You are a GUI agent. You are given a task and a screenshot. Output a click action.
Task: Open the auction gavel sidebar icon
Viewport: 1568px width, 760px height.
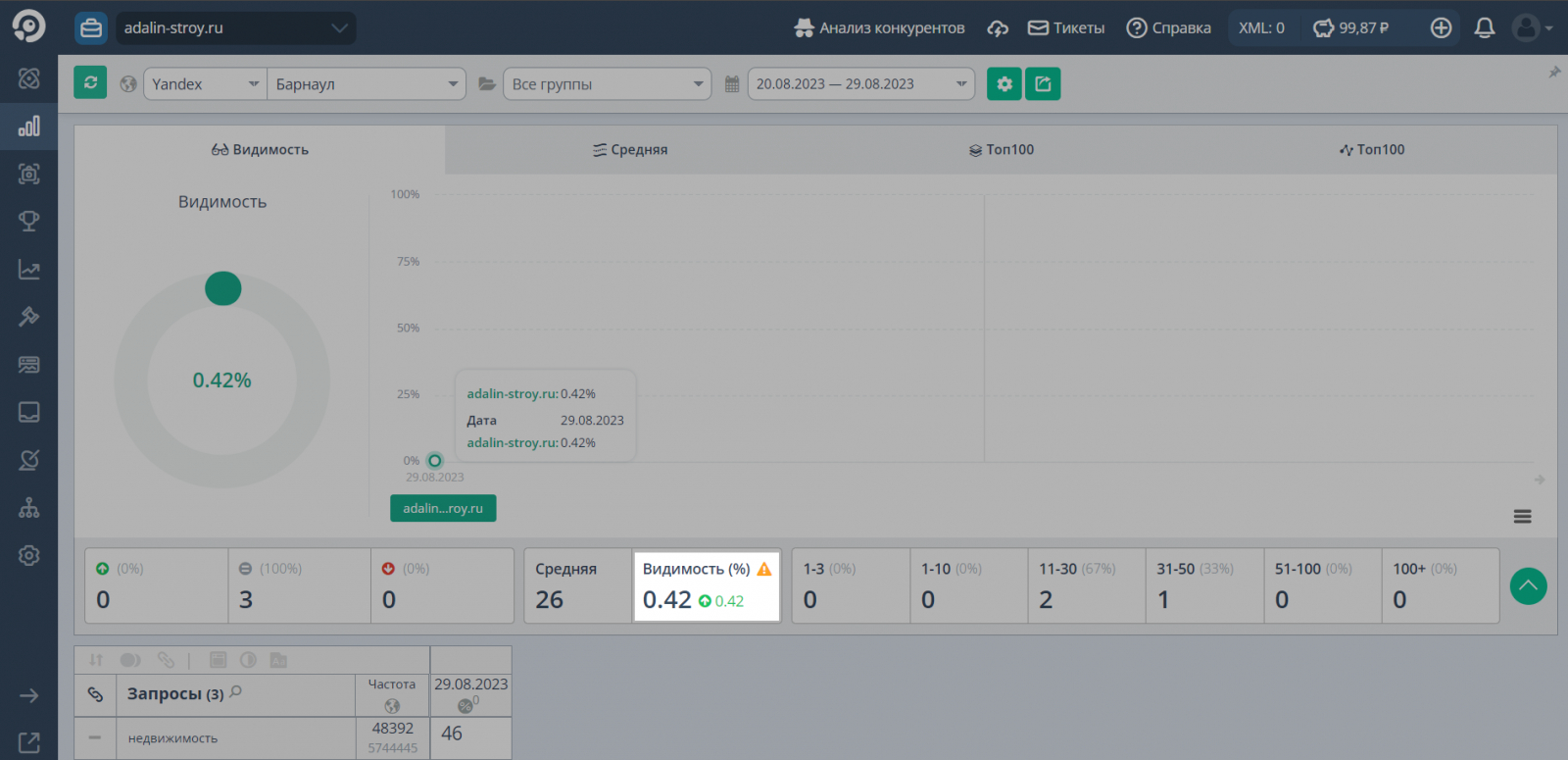[29, 317]
